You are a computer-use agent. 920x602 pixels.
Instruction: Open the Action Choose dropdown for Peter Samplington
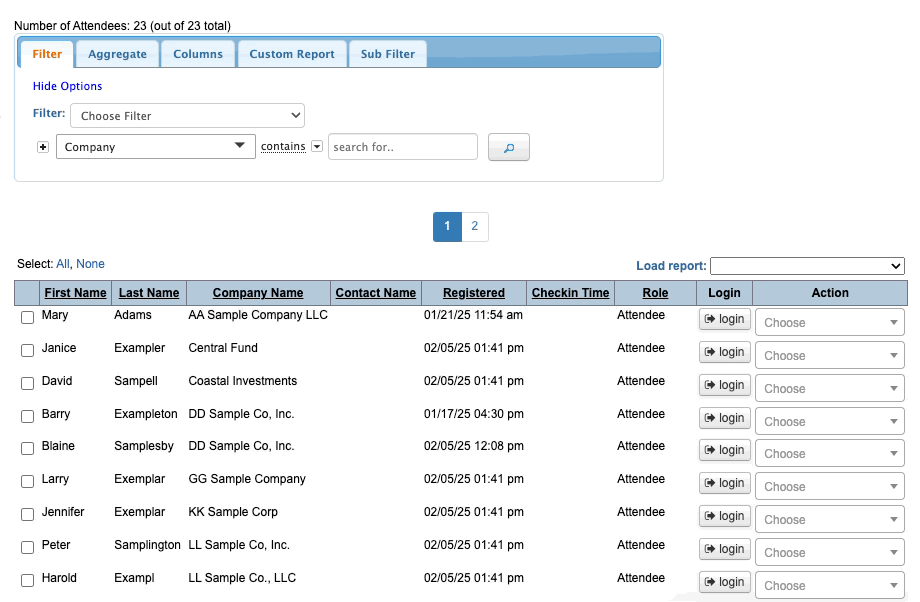[x=830, y=552]
